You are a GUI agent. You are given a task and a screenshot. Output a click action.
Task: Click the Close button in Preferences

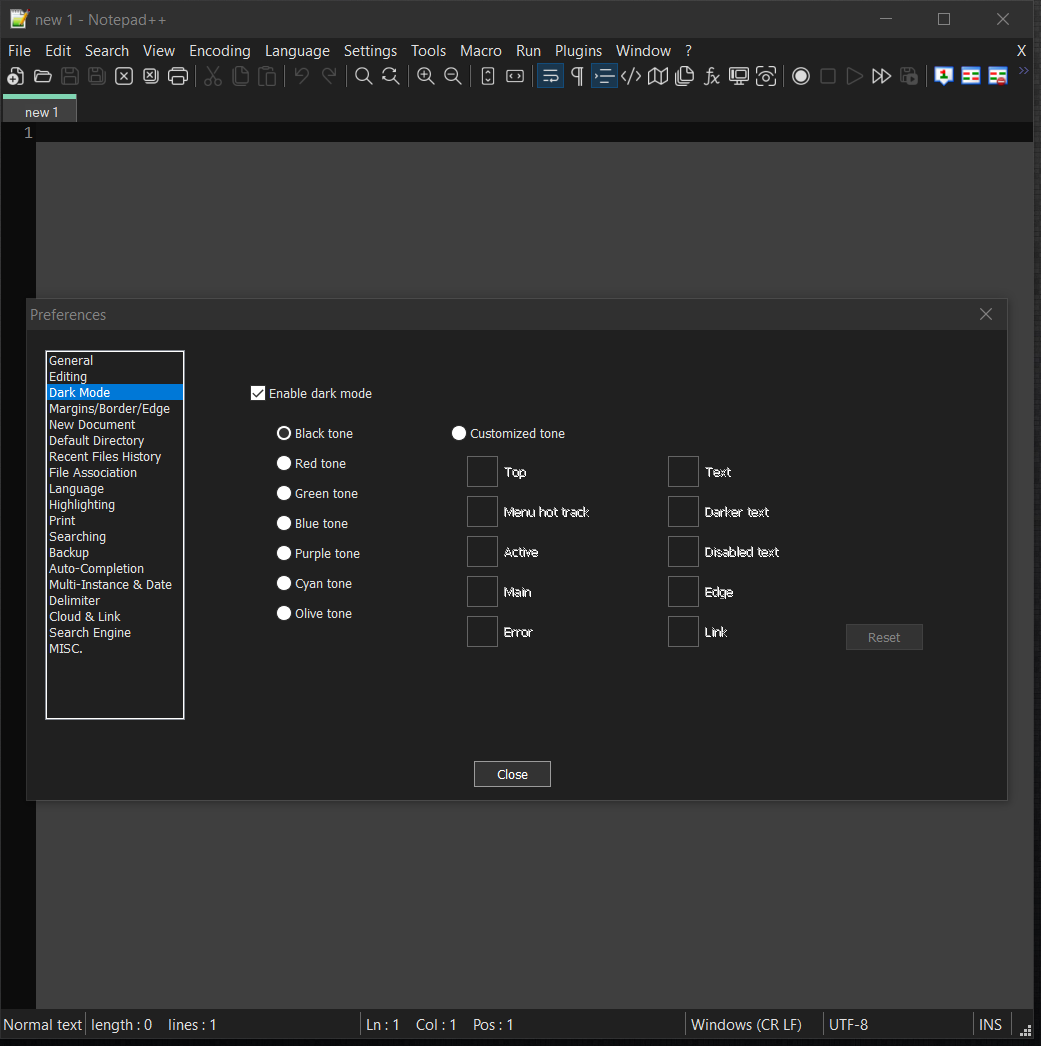coord(512,775)
